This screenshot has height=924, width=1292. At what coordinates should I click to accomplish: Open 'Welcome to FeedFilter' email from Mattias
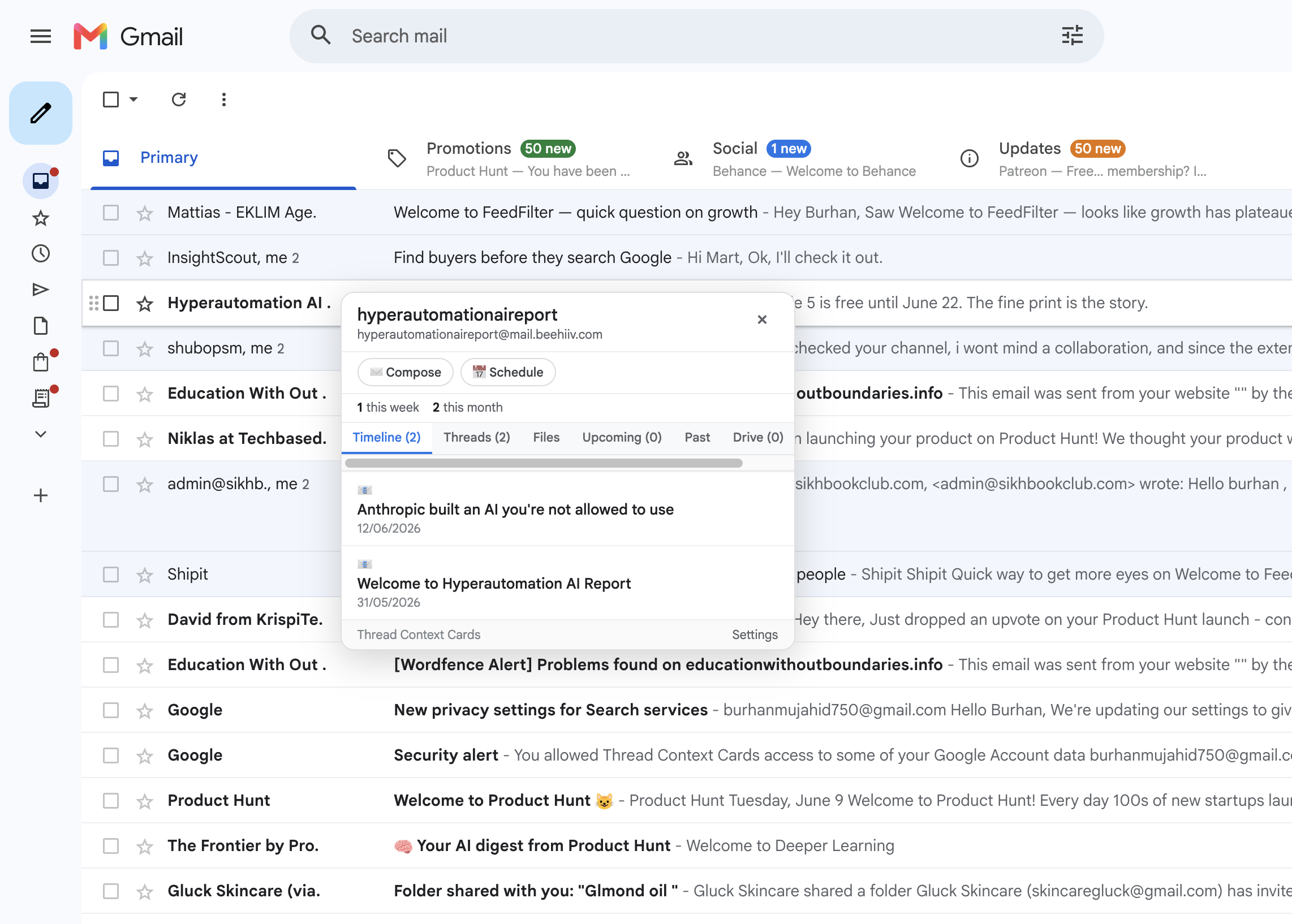click(x=686, y=212)
